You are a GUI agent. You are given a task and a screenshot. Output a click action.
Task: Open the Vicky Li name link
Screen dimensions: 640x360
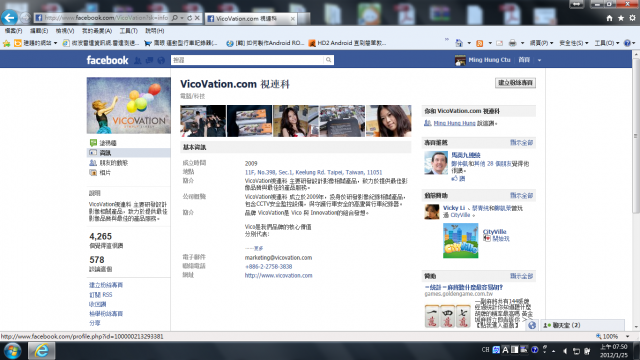pyautogui.click(x=454, y=208)
